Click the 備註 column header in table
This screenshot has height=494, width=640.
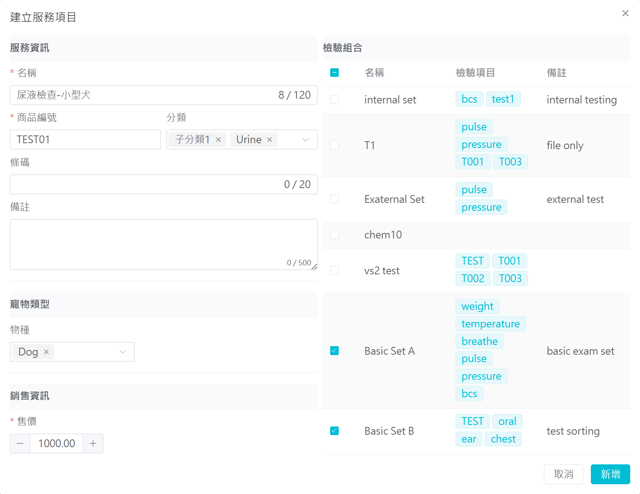point(556,73)
